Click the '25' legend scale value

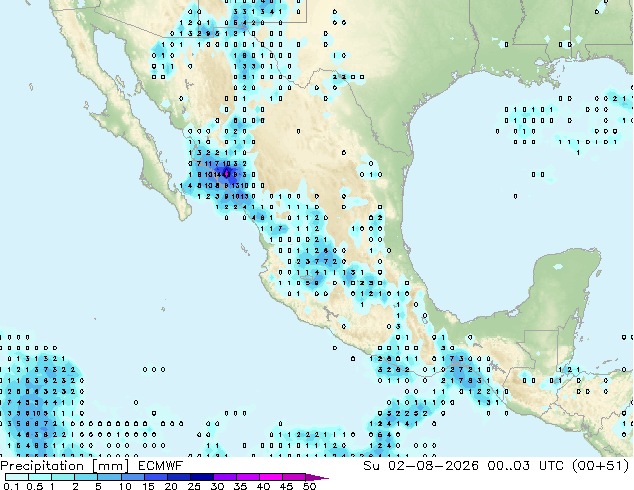pos(194,486)
